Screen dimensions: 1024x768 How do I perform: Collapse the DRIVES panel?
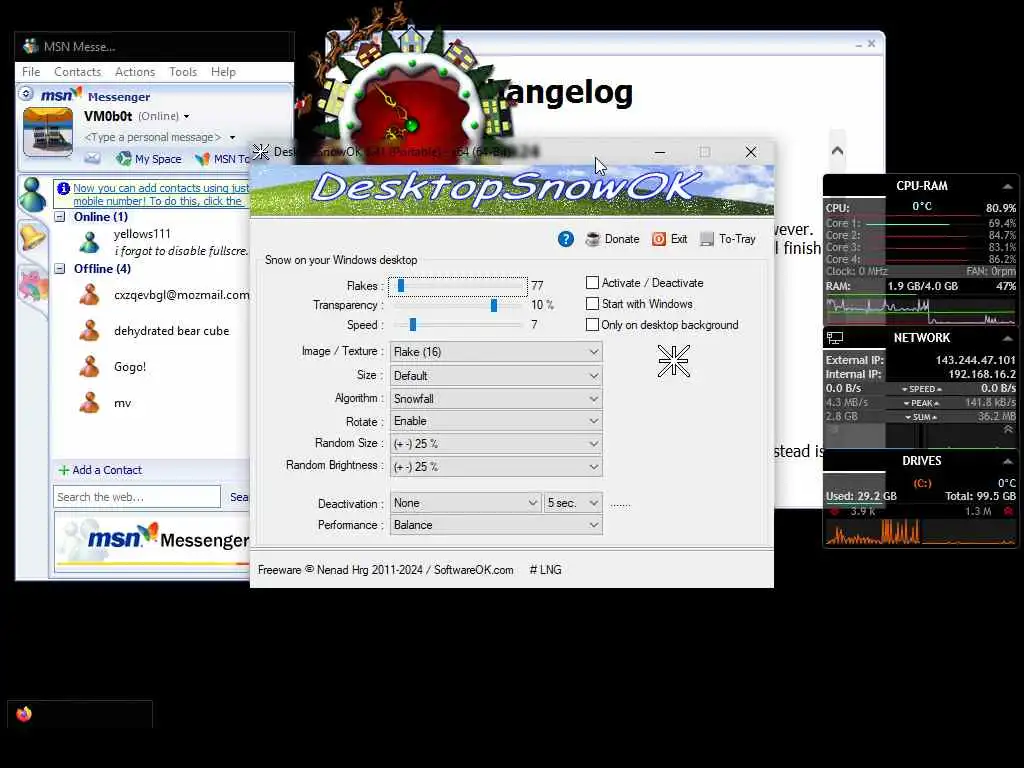(x=1008, y=461)
